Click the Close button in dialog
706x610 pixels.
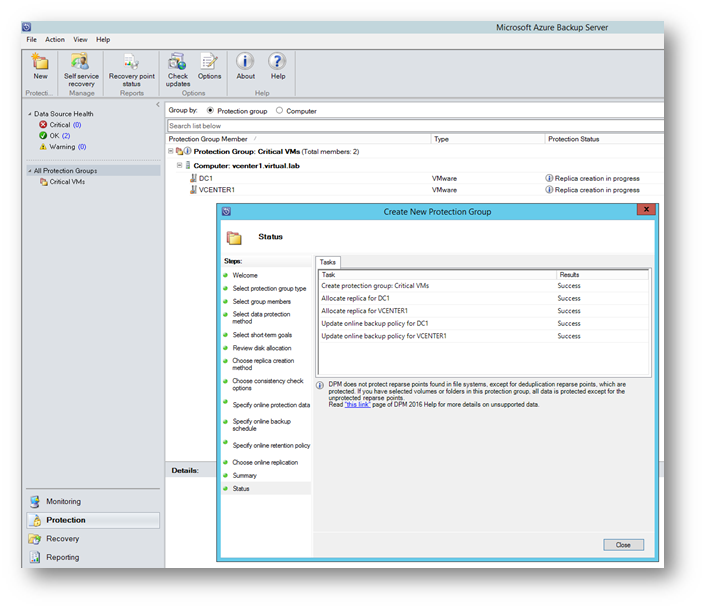click(623, 545)
